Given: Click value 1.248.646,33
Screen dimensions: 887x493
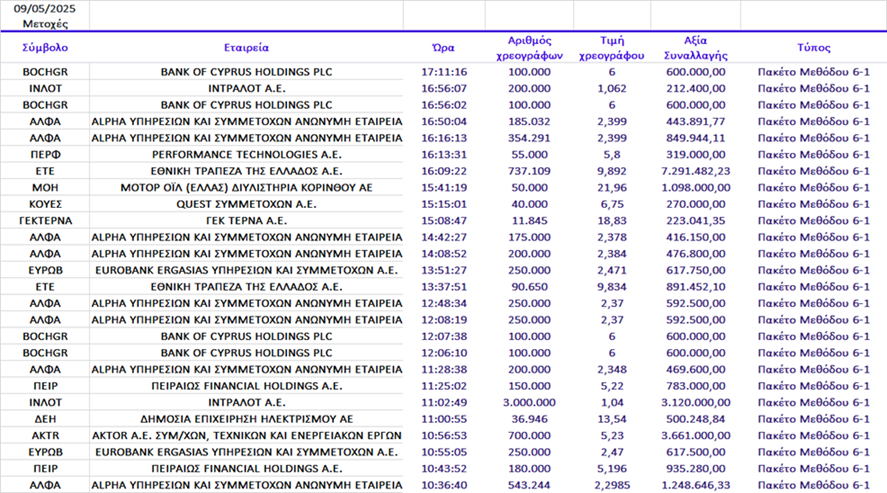Looking at the screenshot, I should (696, 485).
